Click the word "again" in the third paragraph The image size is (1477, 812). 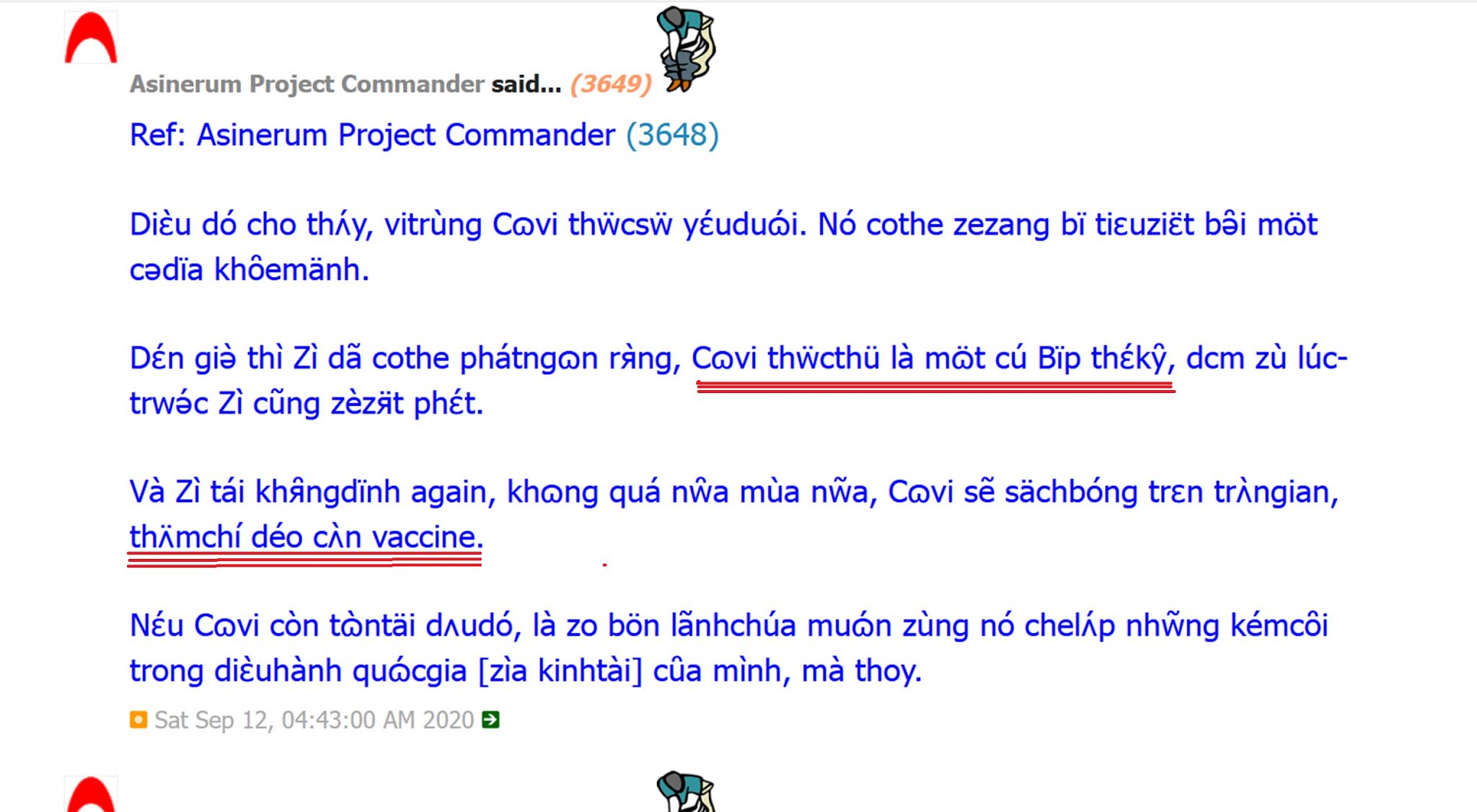point(453,493)
